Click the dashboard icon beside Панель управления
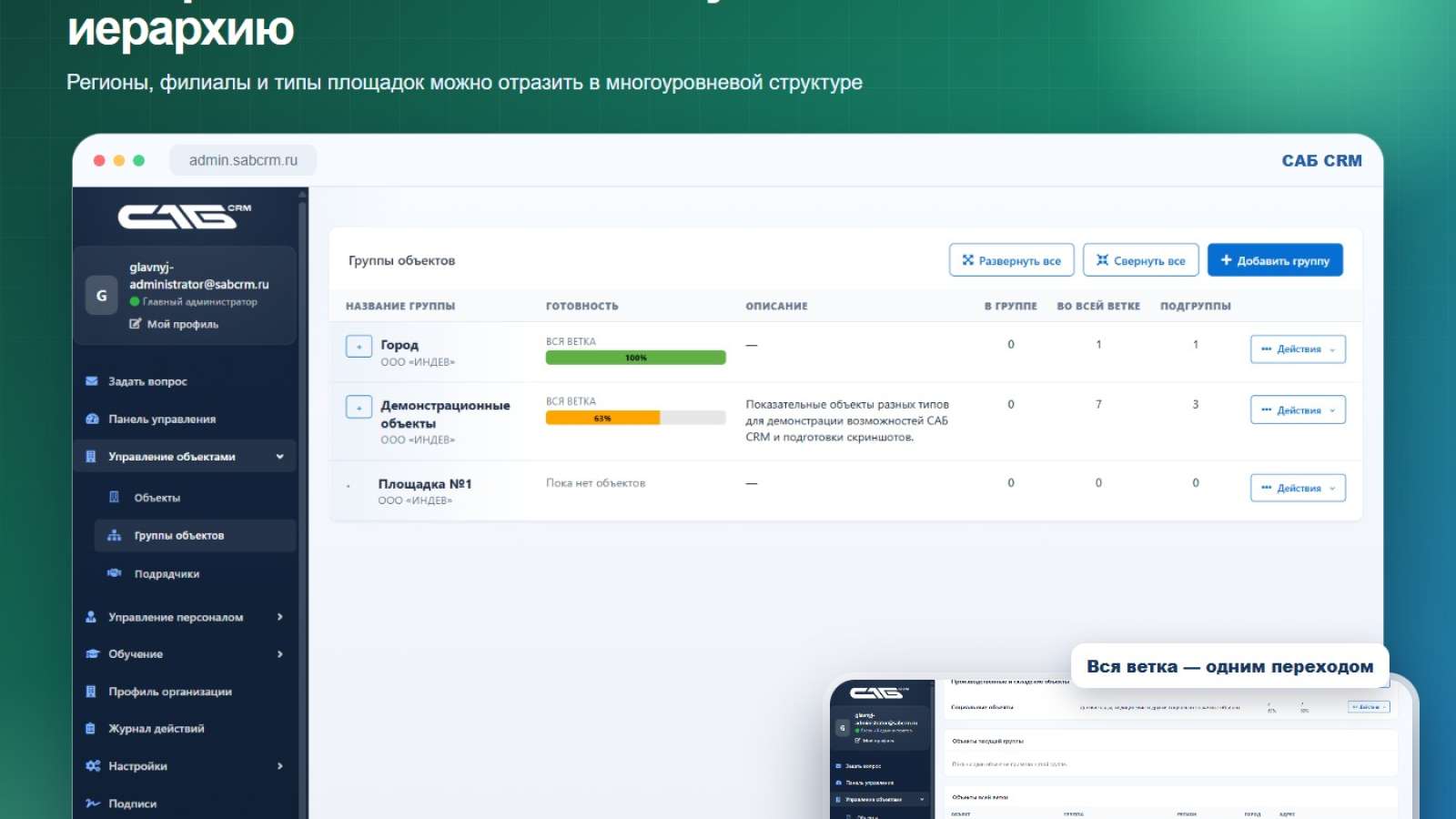This screenshot has height=819, width=1456. tap(92, 419)
